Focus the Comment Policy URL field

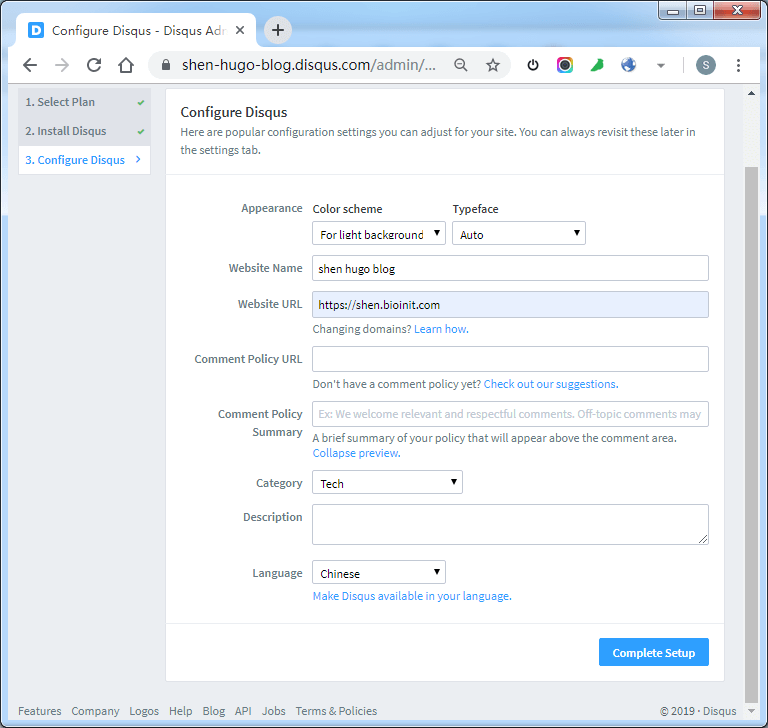pos(510,359)
